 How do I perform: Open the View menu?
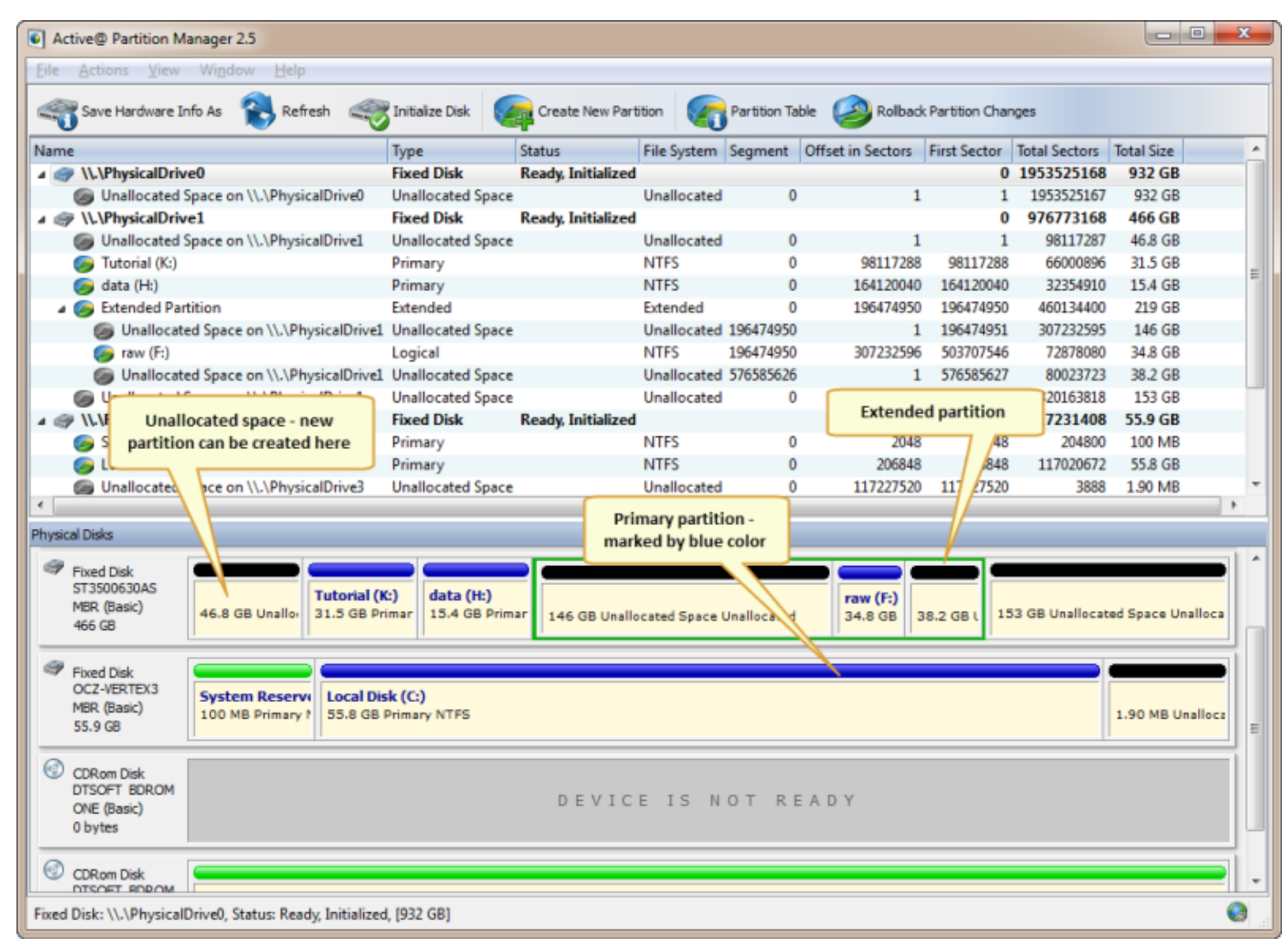coord(164,70)
